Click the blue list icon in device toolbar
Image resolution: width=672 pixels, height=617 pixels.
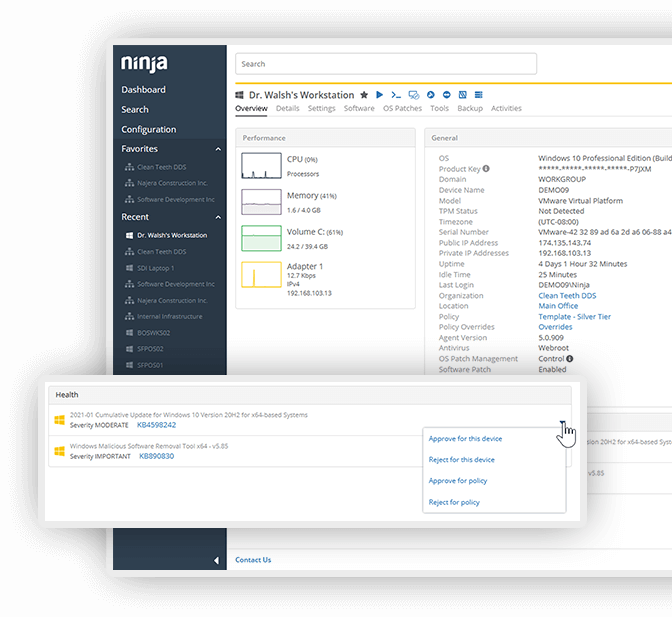478,95
